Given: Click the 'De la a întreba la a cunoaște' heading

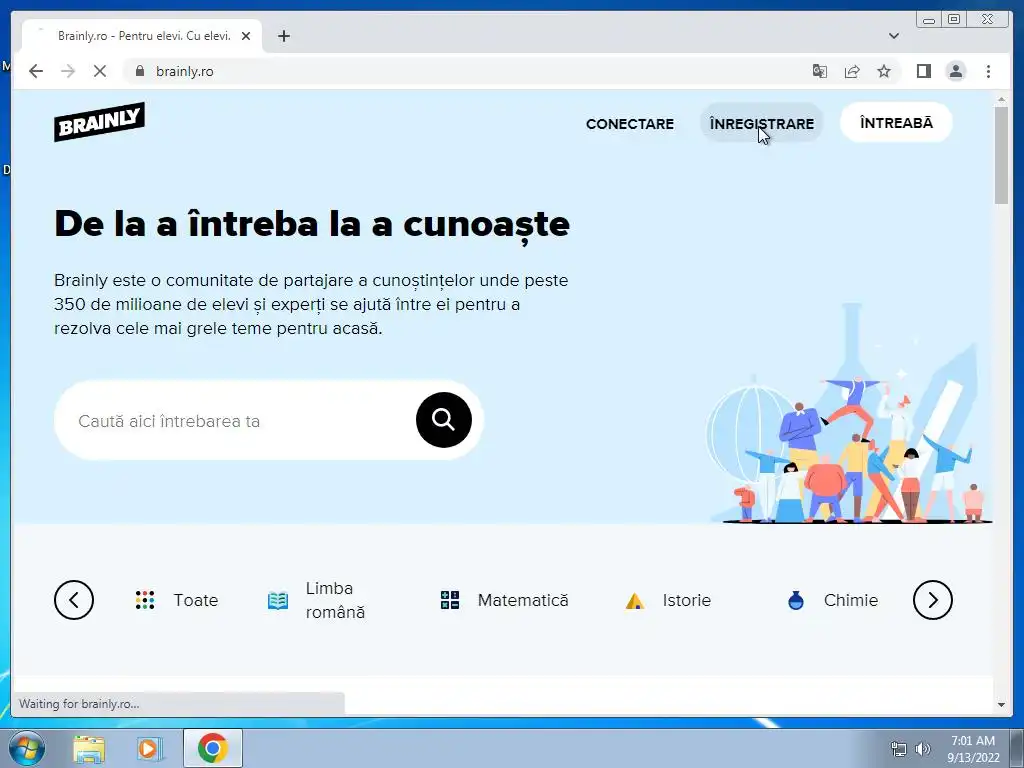Looking at the screenshot, I should 312,224.
